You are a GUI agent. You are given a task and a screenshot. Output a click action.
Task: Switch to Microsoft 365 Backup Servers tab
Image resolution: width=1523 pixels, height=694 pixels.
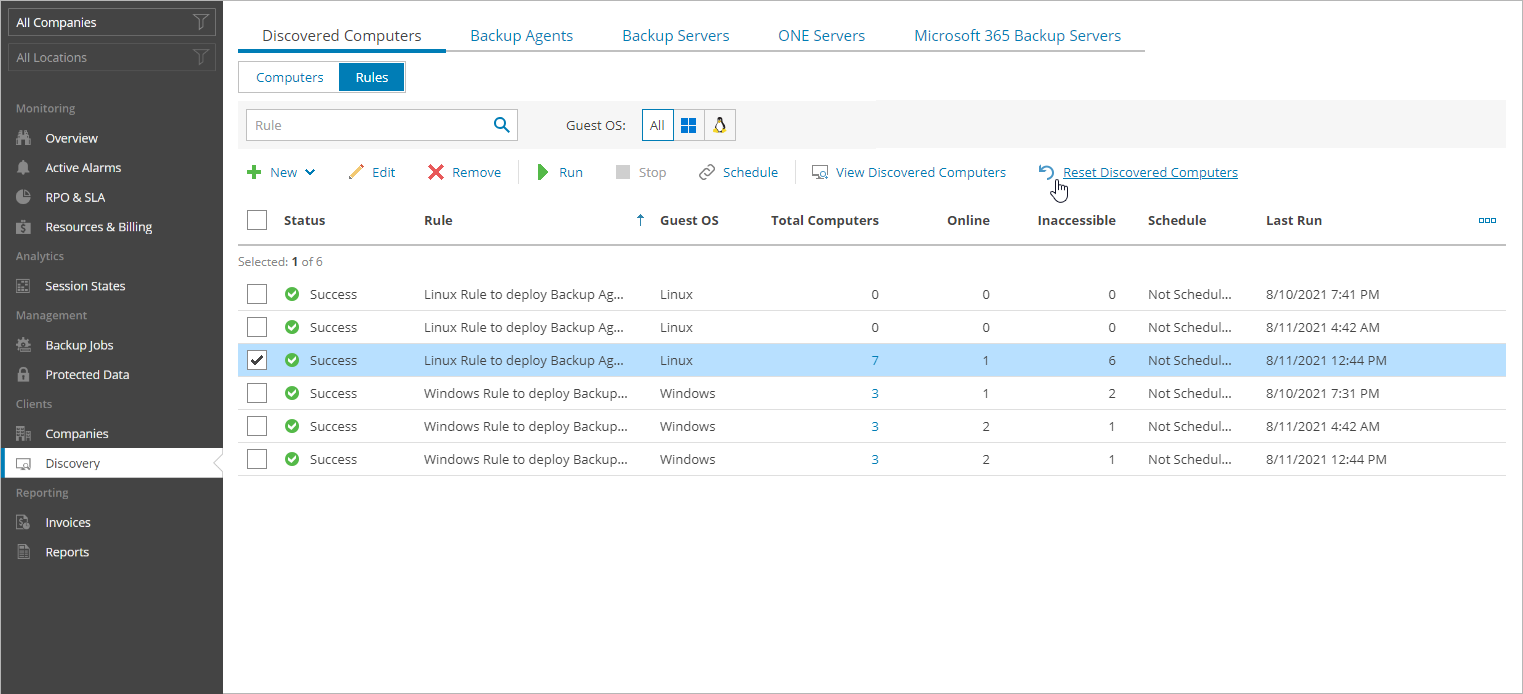[1017, 36]
